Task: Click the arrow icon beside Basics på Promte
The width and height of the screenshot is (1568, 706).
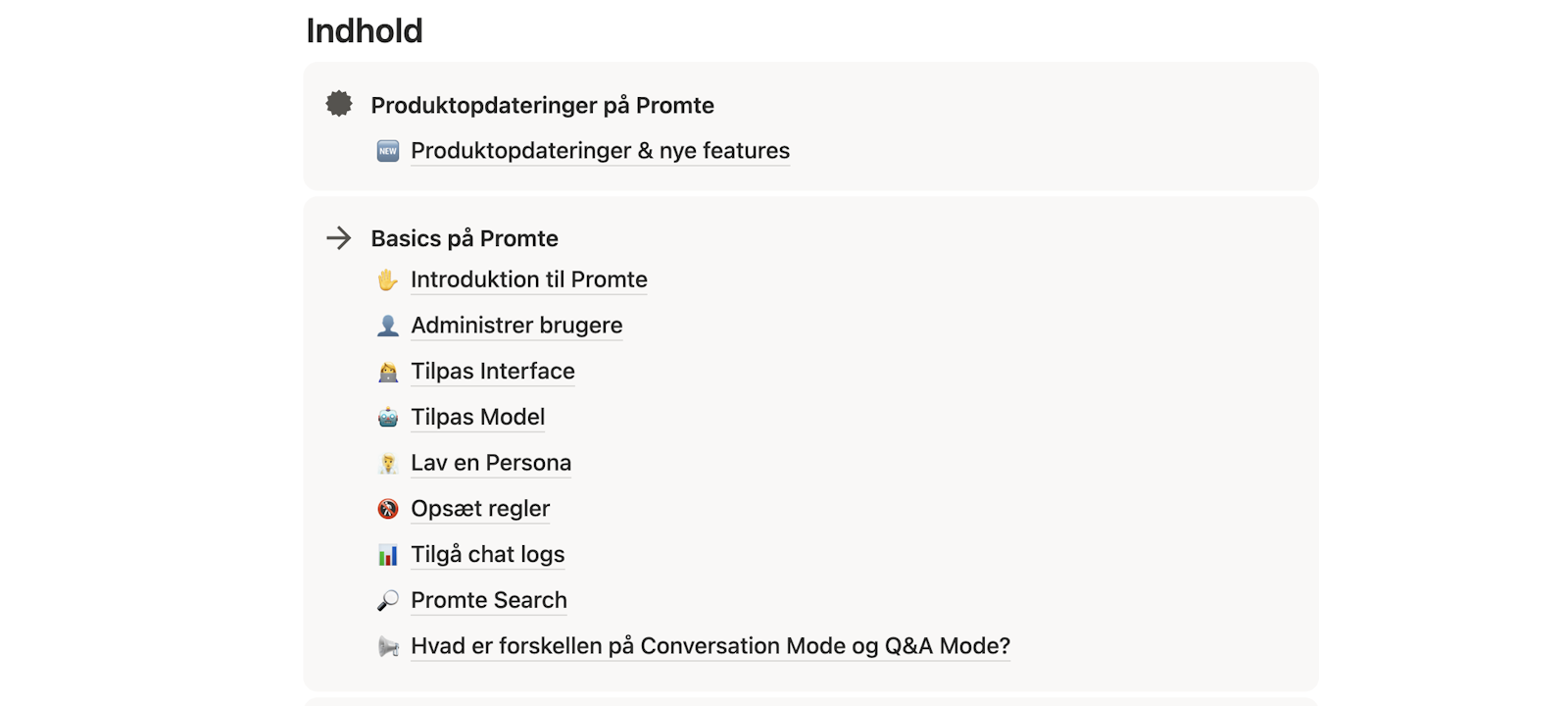Action: point(339,238)
